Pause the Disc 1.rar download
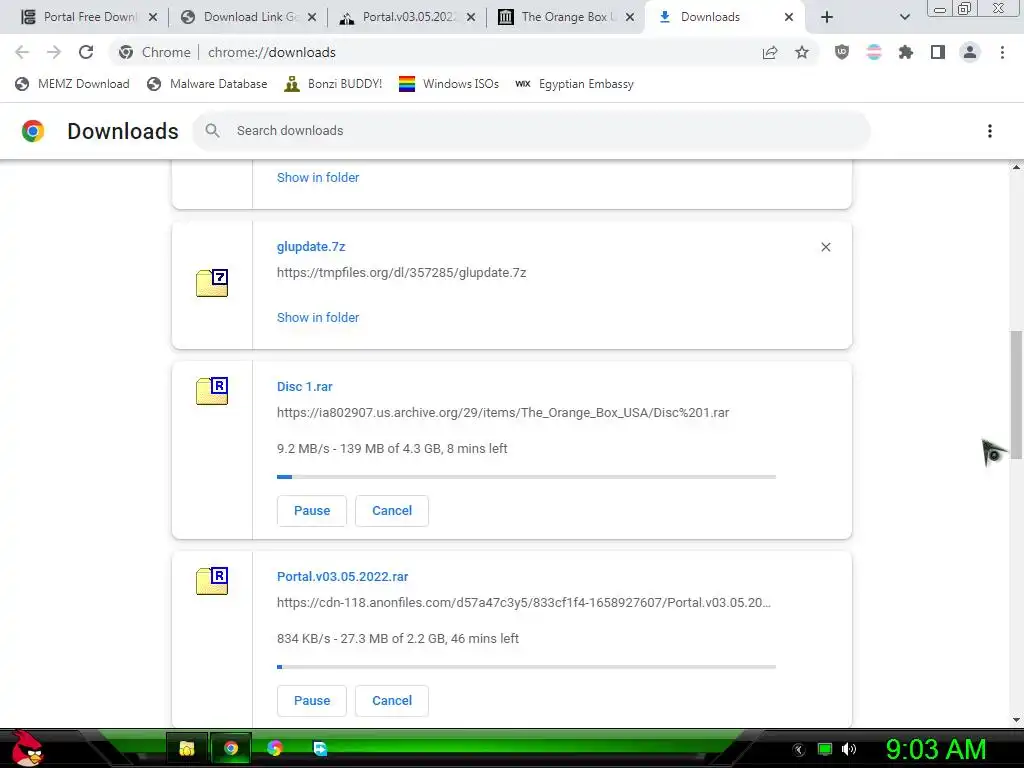 pos(312,511)
